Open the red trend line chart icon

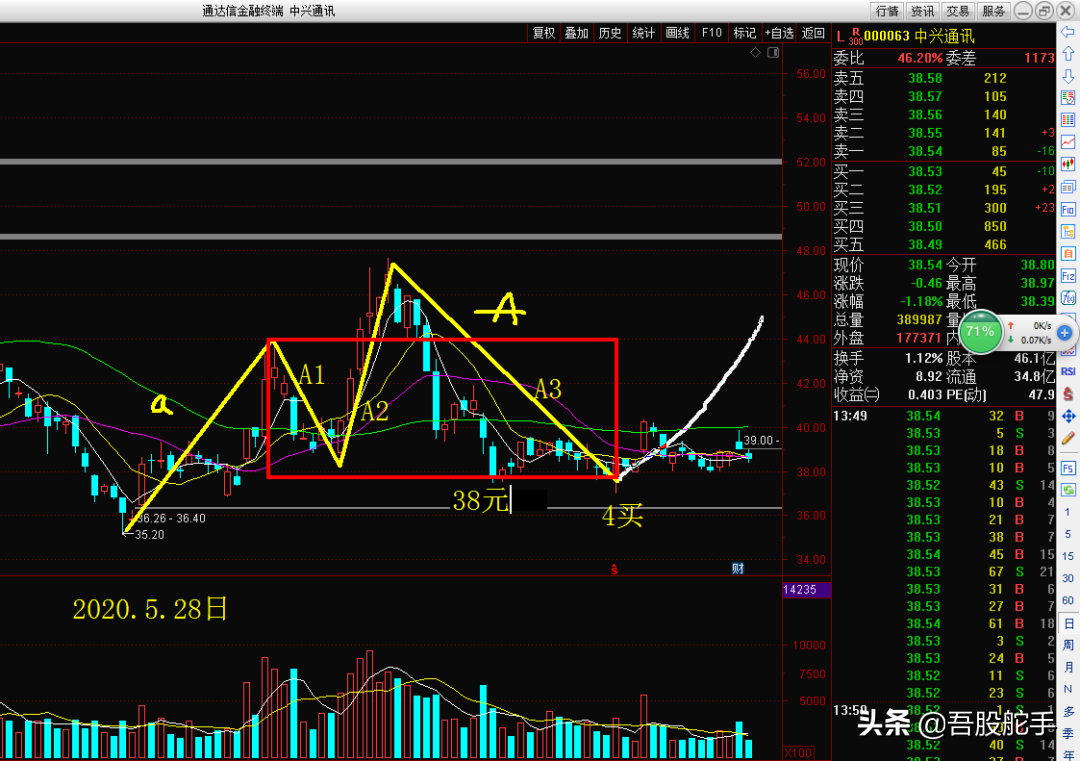(x=1068, y=142)
